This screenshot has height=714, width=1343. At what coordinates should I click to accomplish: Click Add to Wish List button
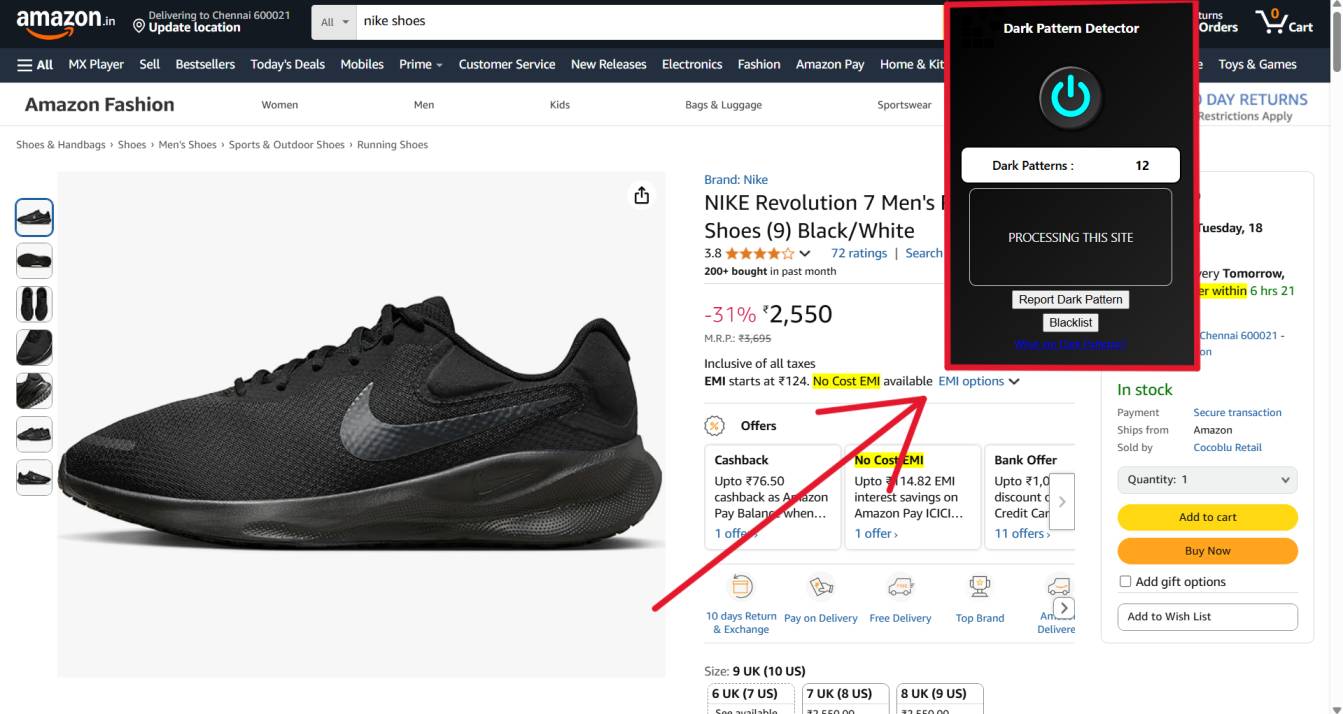click(1208, 617)
